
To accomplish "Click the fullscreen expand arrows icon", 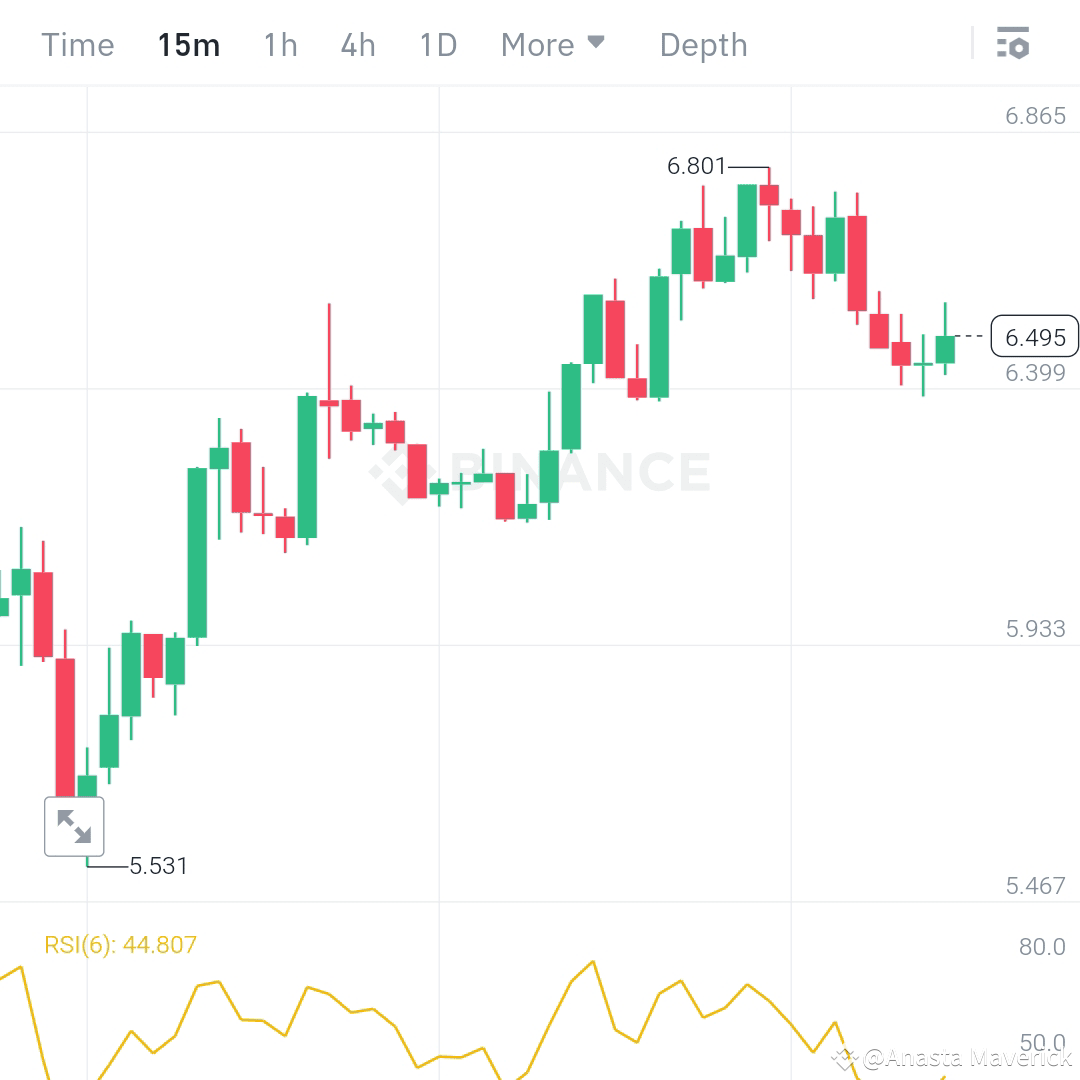I will (74, 826).
